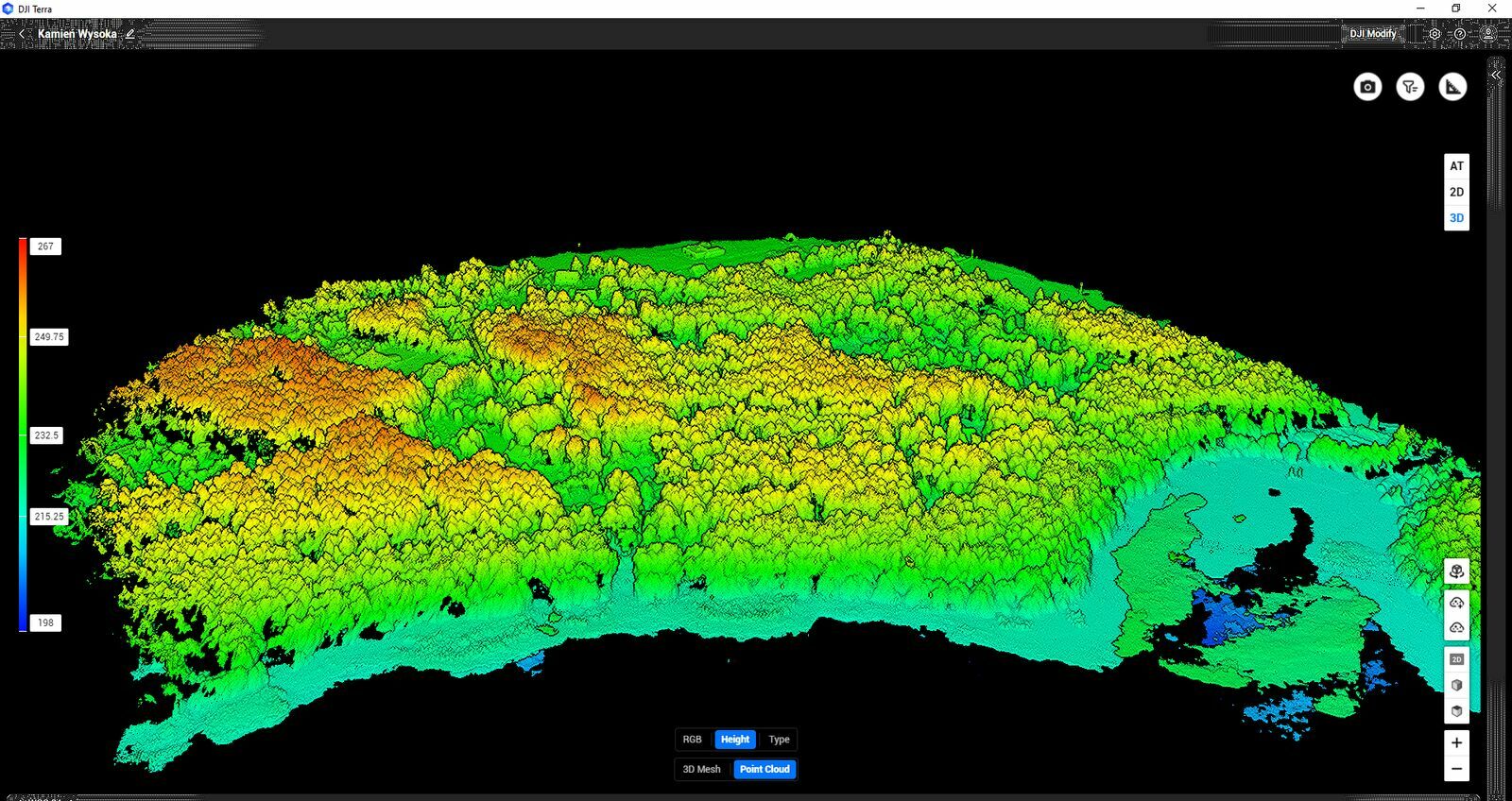Switch to RGB color display mode
The image size is (1512, 801).
(x=693, y=740)
